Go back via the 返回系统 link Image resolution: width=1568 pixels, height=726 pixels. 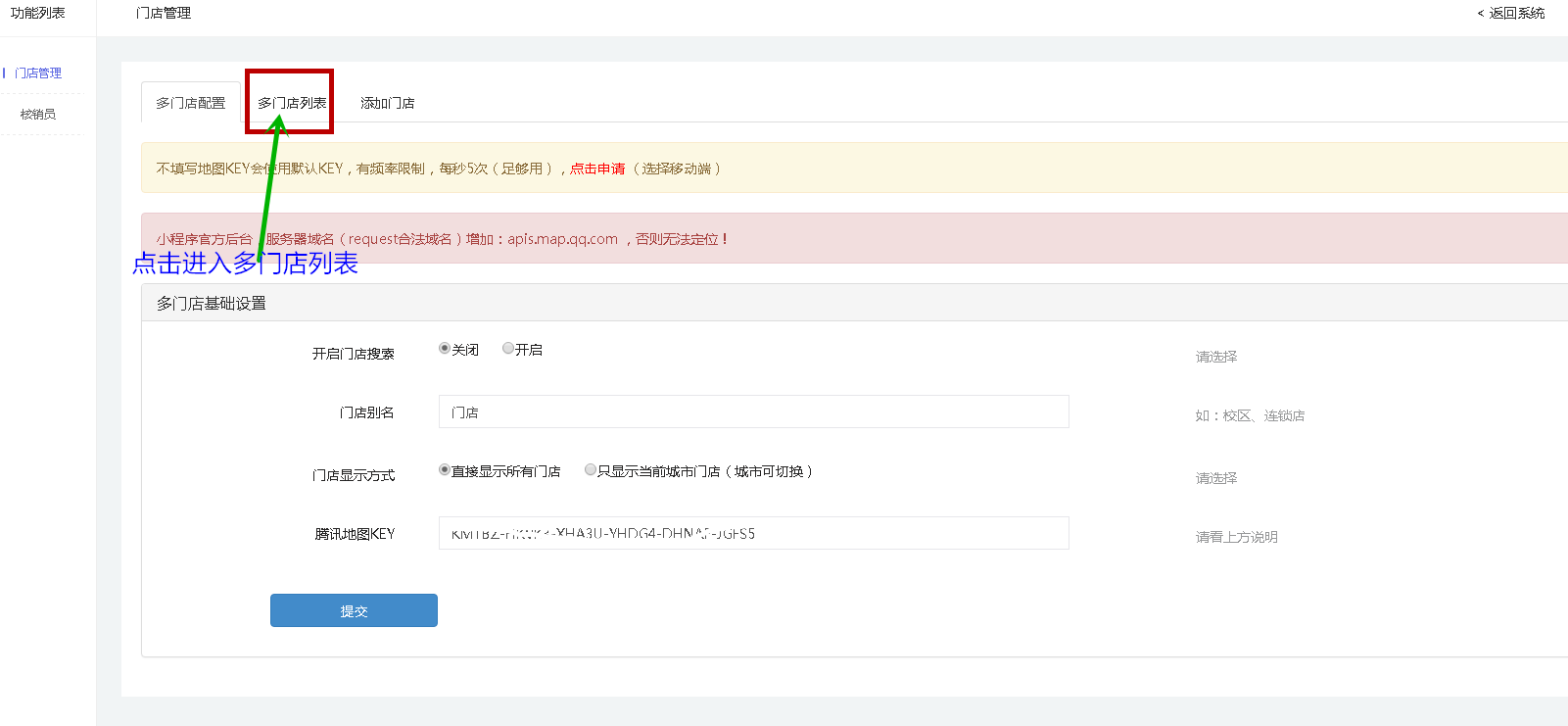pyautogui.click(x=1511, y=13)
